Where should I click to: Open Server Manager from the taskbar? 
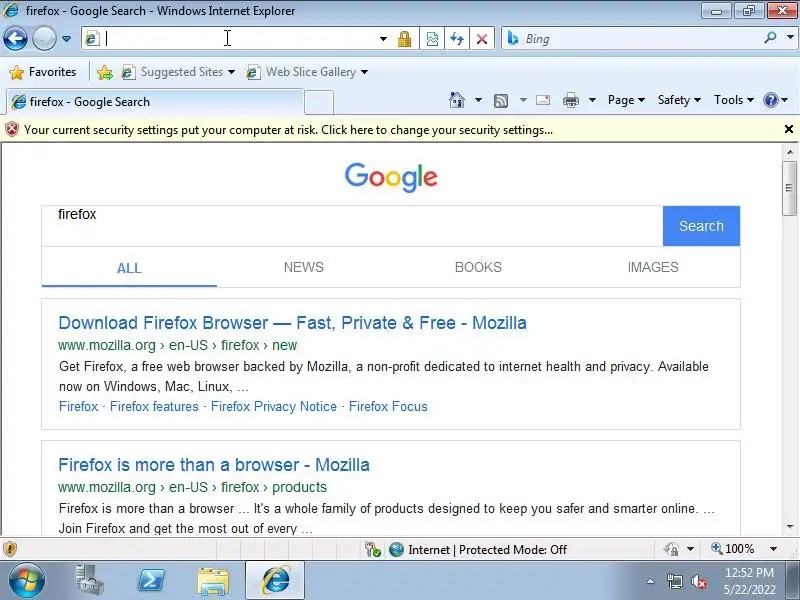[x=90, y=580]
